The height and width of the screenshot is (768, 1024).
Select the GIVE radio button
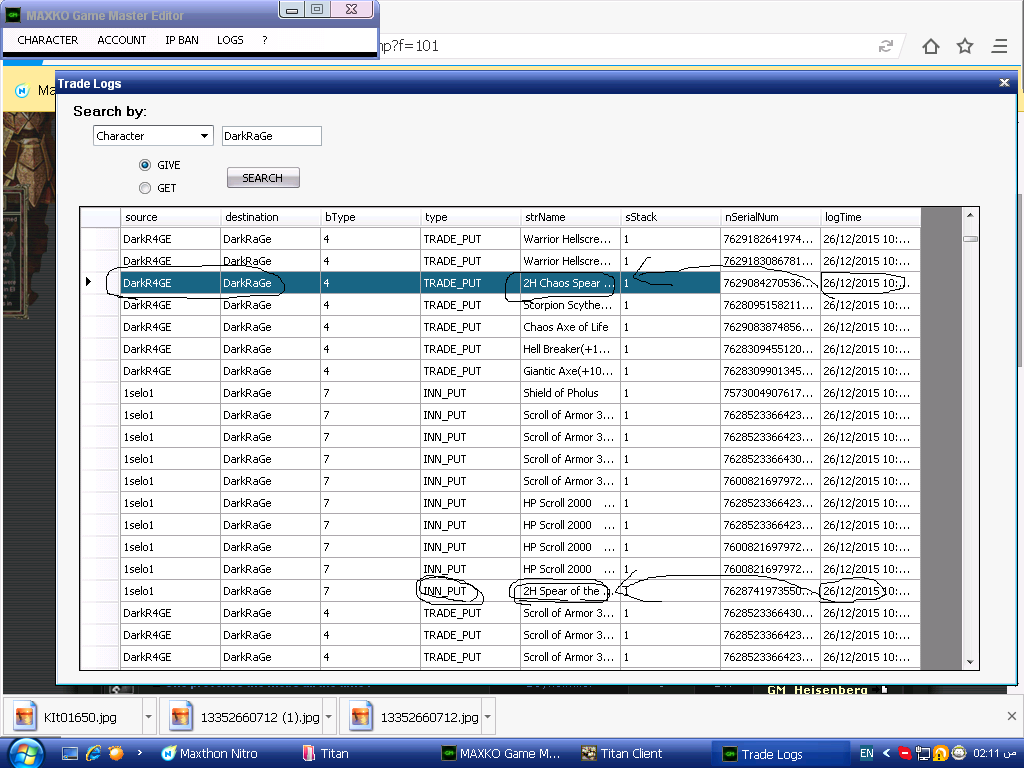click(x=145, y=165)
